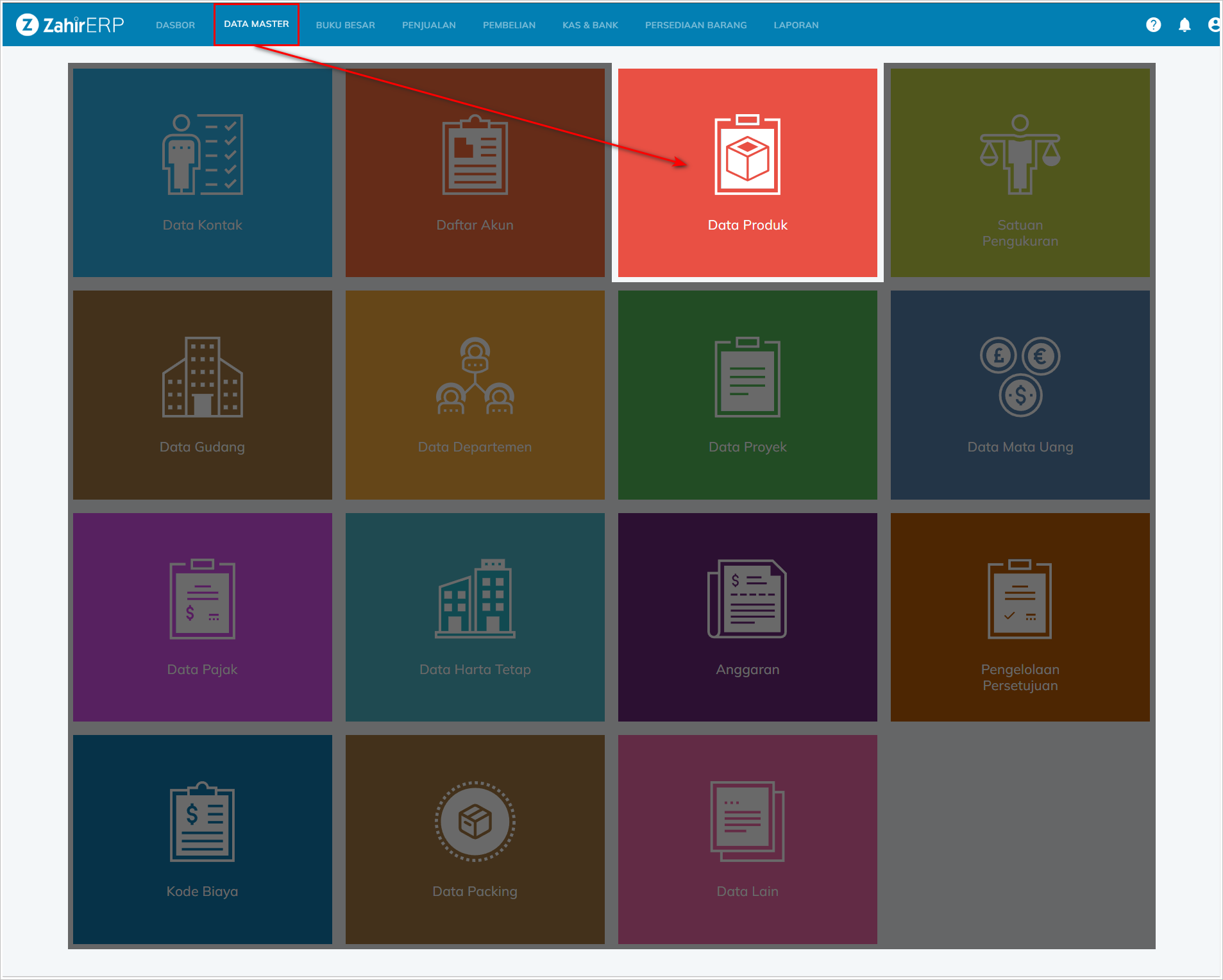1223x980 pixels.
Task: Open the Daftar Akun tile
Action: [x=475, y=173]
